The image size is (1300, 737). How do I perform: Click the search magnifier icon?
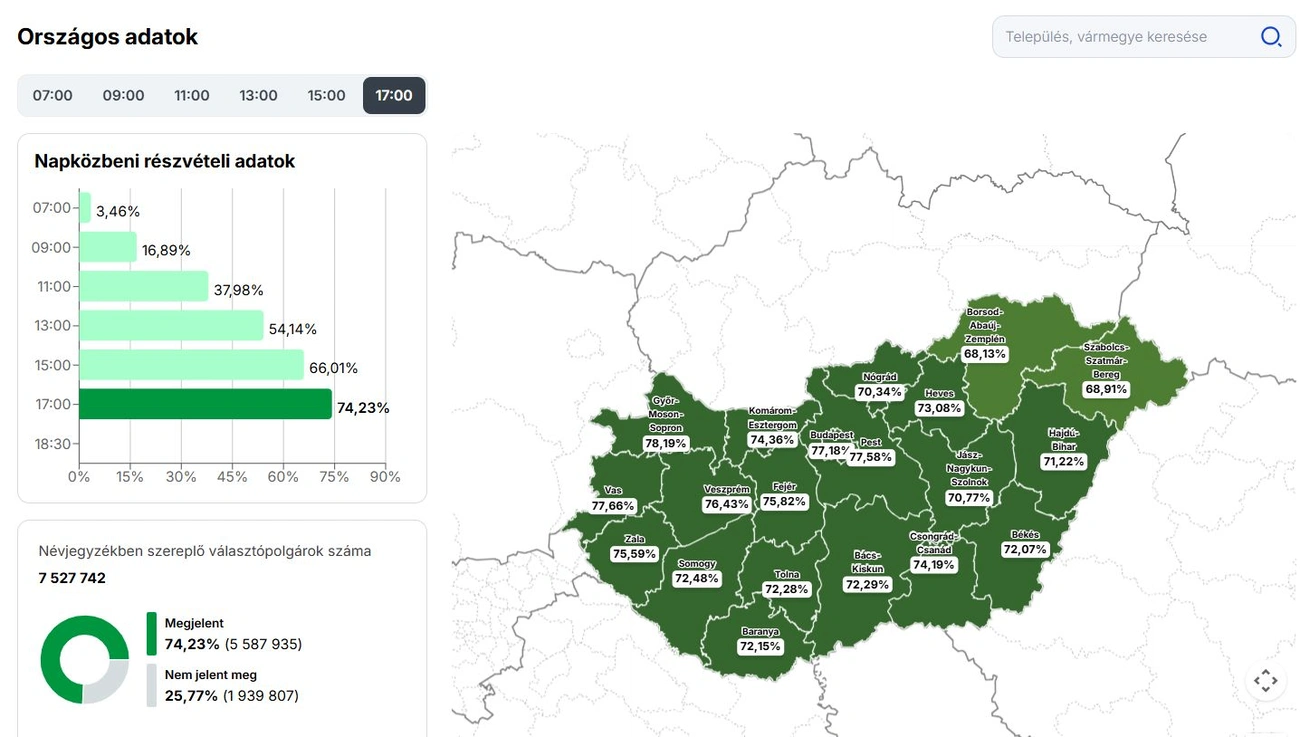point(1270,37)
